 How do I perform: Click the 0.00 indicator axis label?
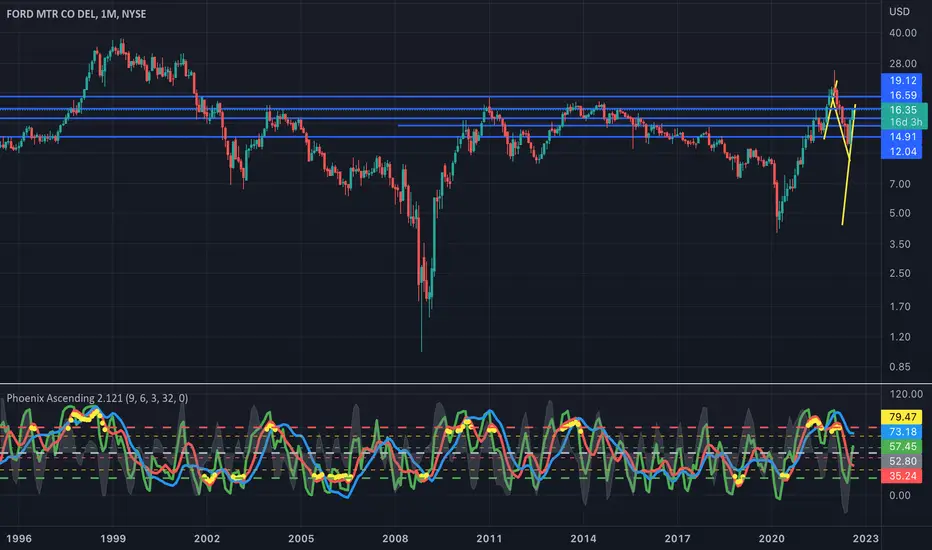pyautogui.click(x=900, y=495)
